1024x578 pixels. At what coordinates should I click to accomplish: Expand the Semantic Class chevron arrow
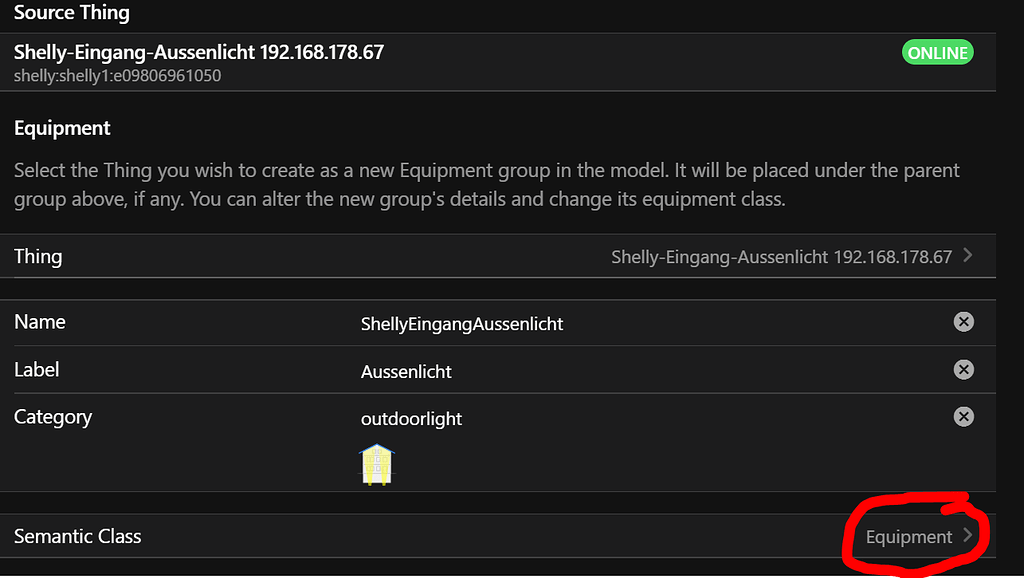[x=968, y=536]
